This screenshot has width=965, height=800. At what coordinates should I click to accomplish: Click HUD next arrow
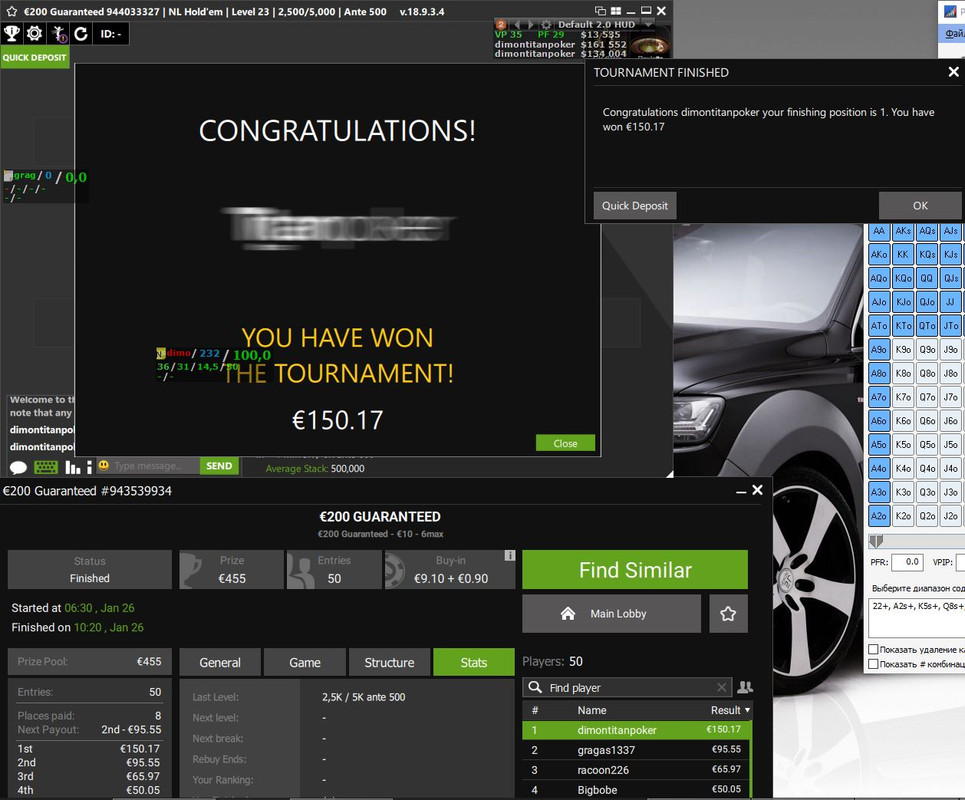tap(531, 25)
